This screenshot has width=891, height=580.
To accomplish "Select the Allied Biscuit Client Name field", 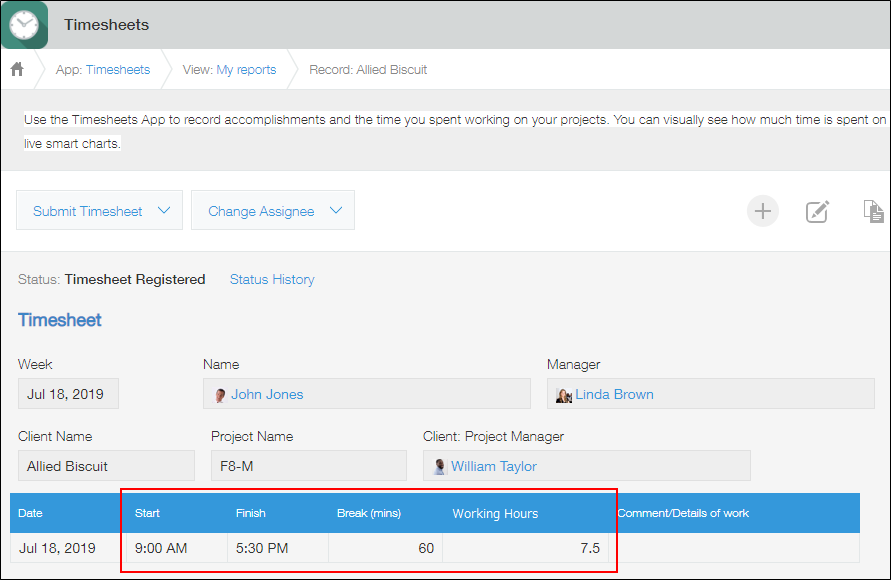I will click(106, 465).
